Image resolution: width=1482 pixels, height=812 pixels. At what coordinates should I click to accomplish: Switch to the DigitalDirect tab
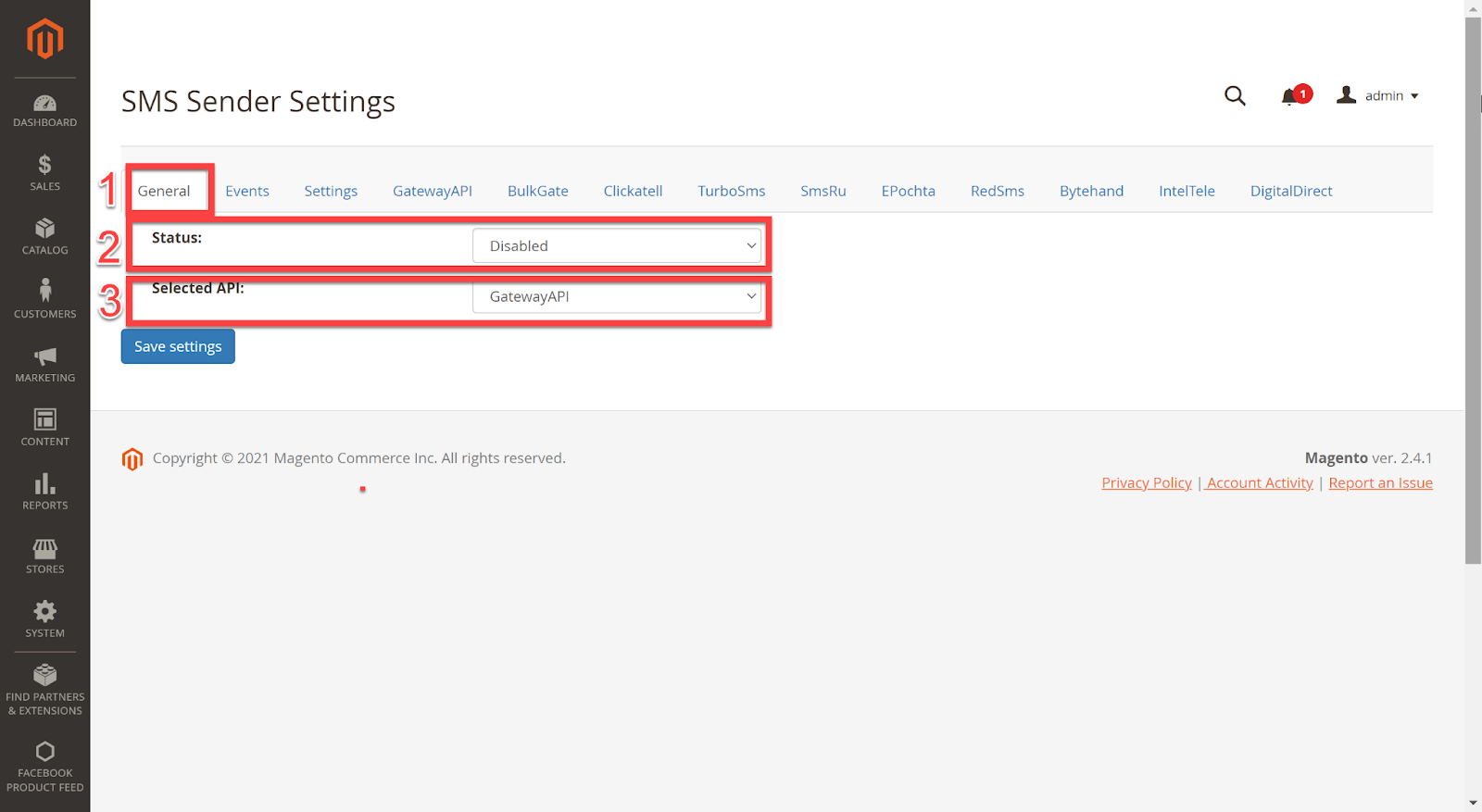[1291, 191]
